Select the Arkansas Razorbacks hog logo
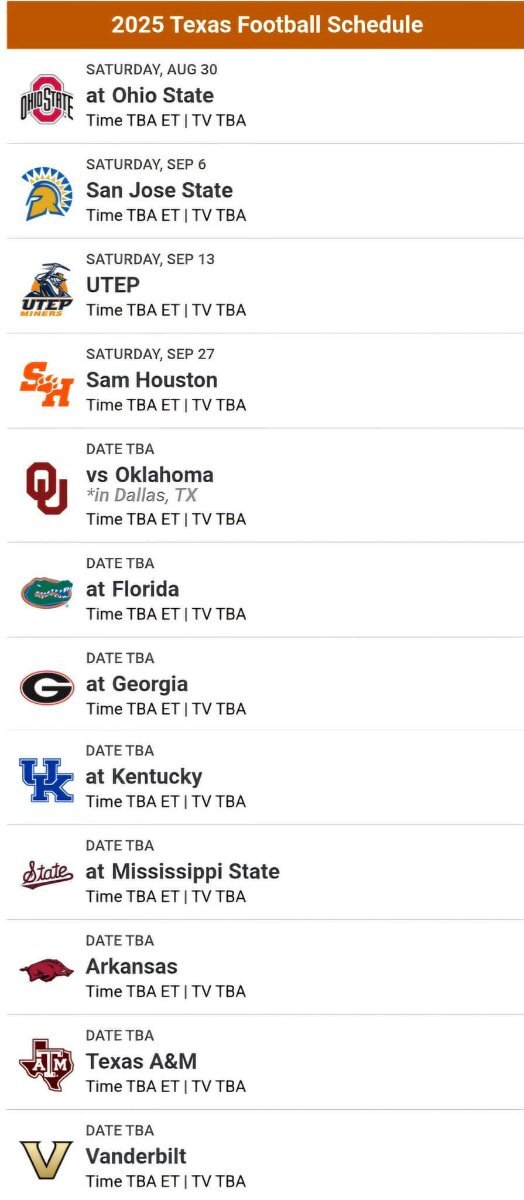524x1200 pixels. [47, 969]
